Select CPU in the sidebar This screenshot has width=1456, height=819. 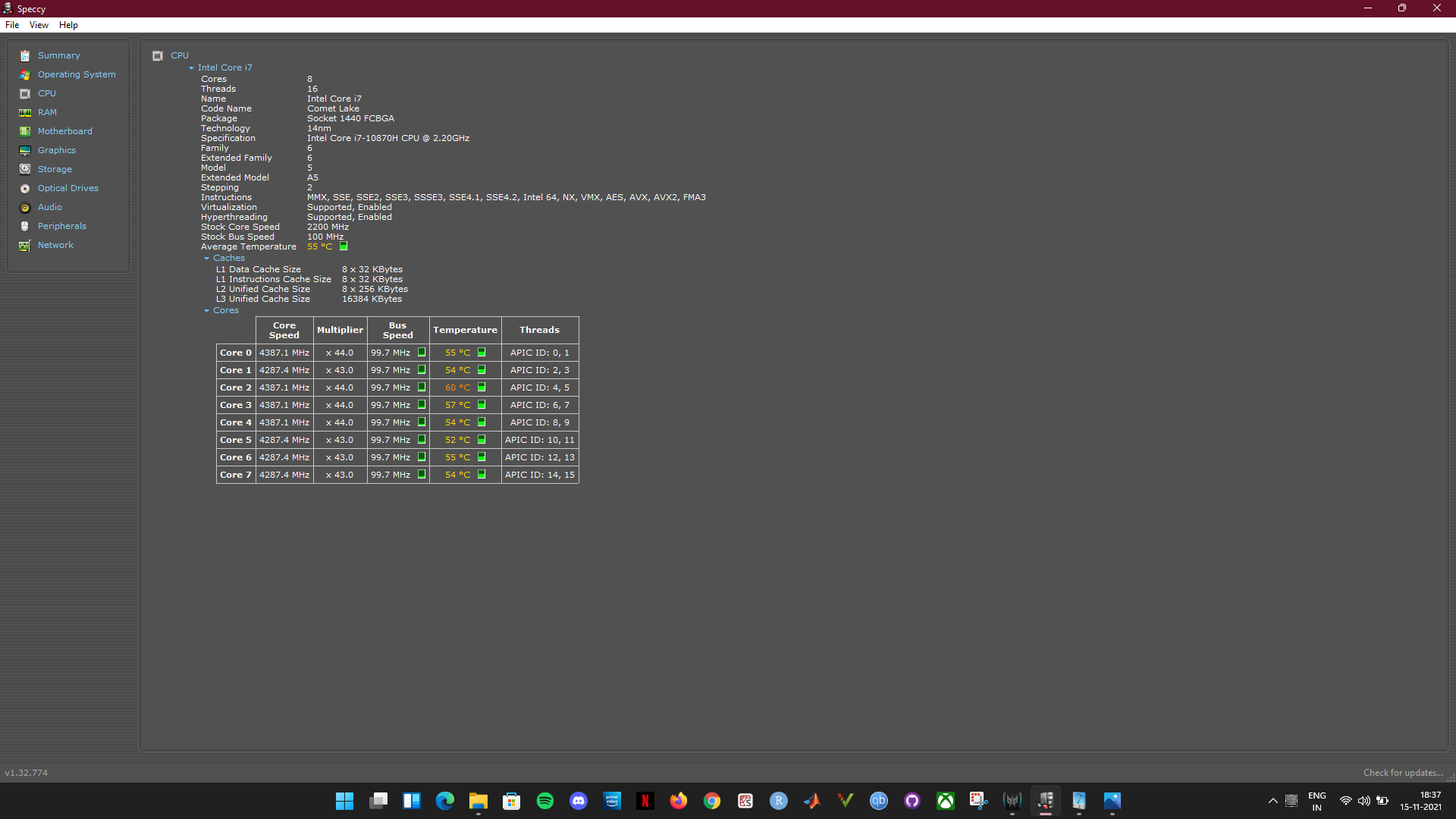pyautogui.click(x=47, y=93)
